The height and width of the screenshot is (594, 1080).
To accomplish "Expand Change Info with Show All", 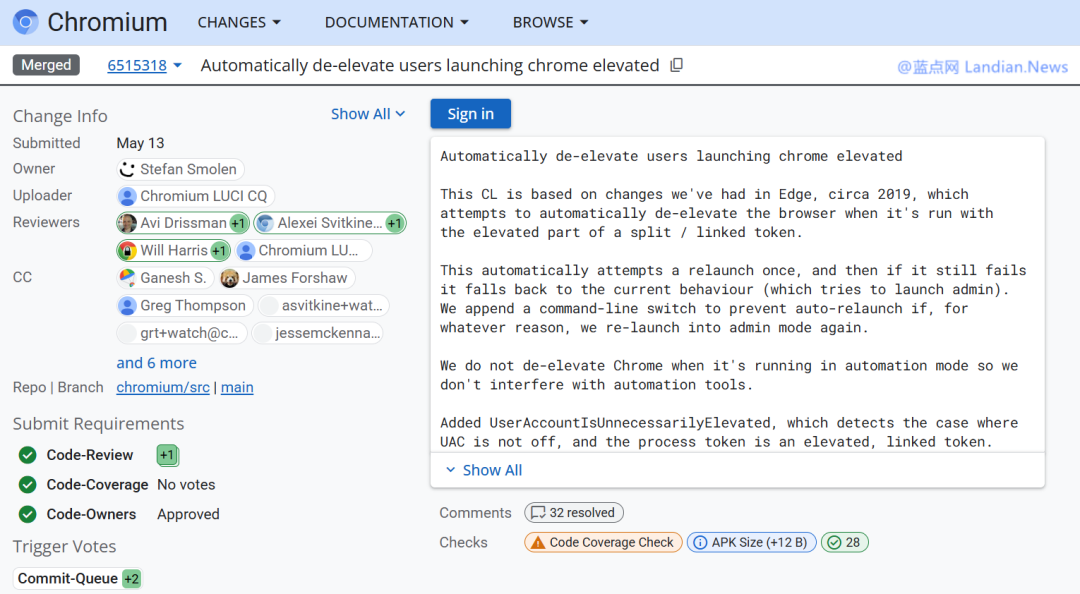I will tap(368, 114).
